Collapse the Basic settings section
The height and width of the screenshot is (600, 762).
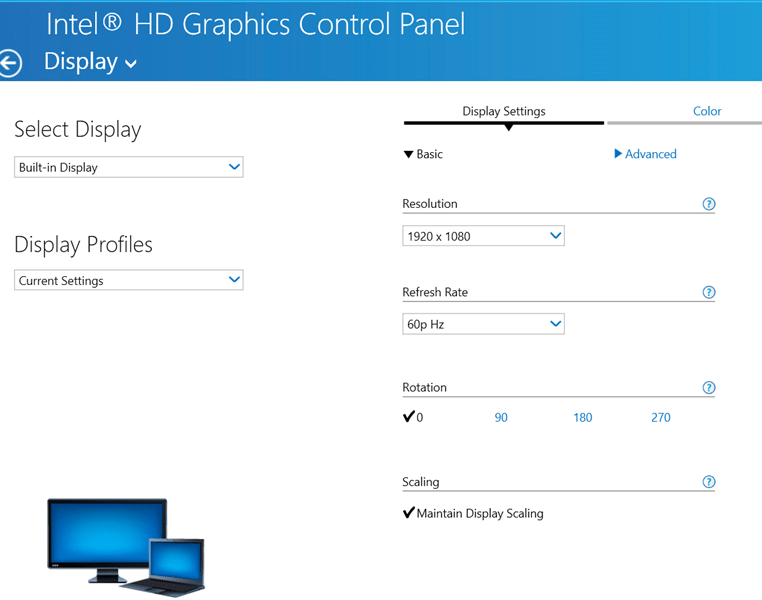point(423,154)
